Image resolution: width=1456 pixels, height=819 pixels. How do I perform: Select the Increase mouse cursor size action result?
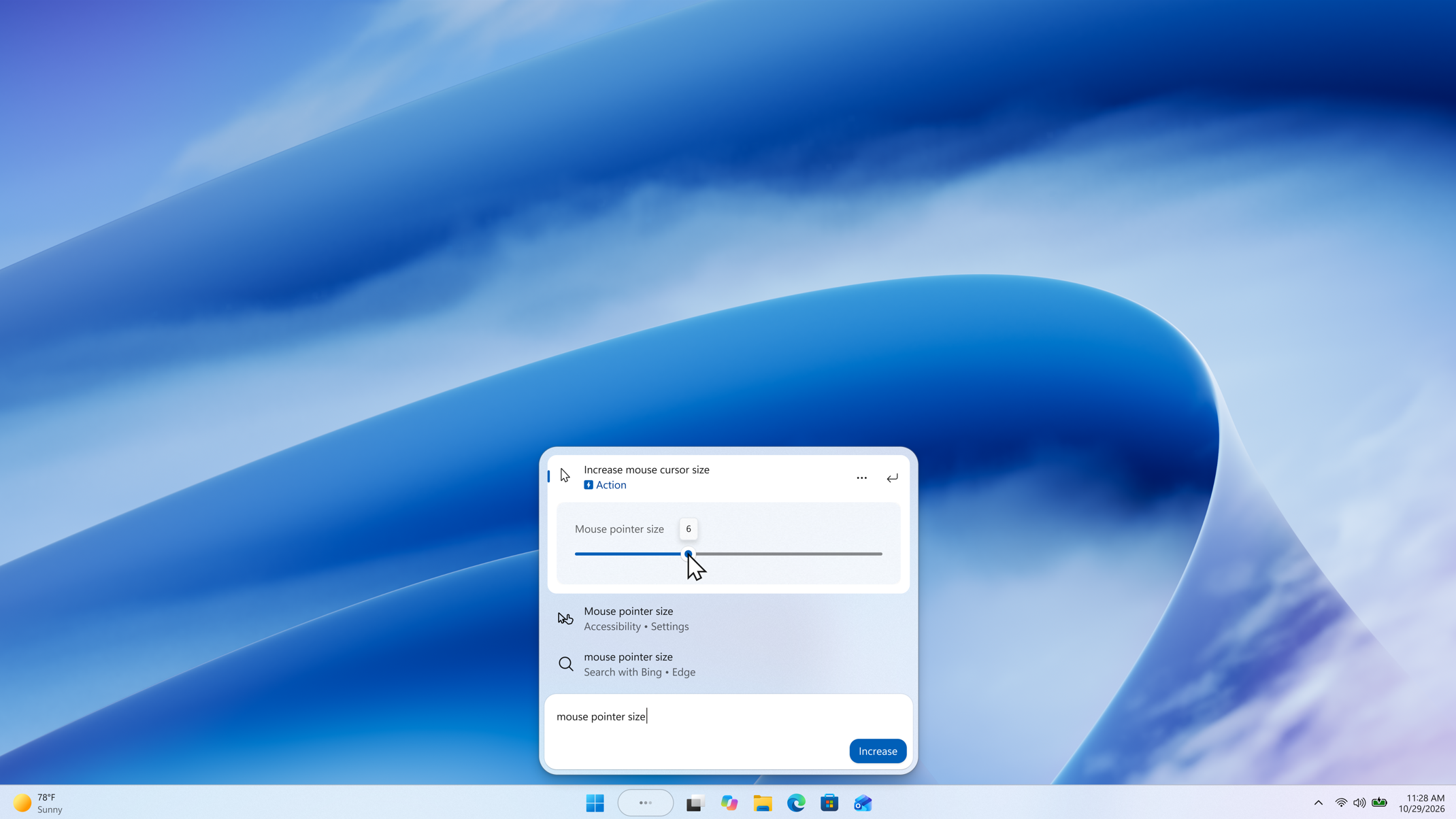pos(728,477)
